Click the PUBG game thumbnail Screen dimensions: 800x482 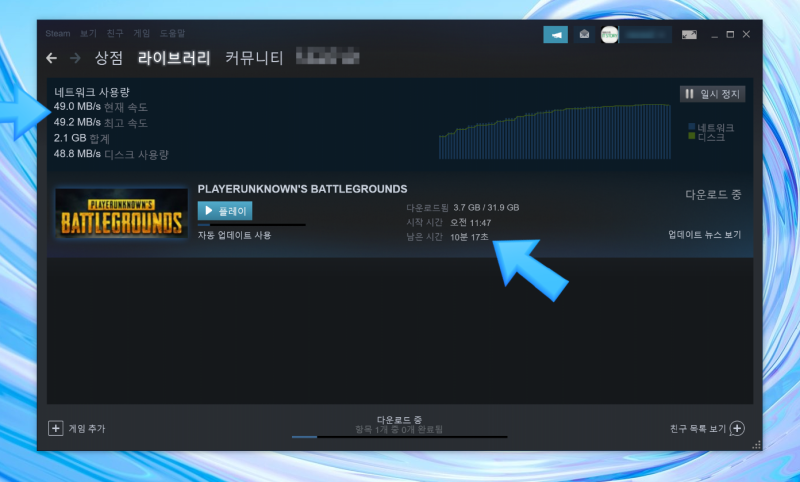click(121, 213)
